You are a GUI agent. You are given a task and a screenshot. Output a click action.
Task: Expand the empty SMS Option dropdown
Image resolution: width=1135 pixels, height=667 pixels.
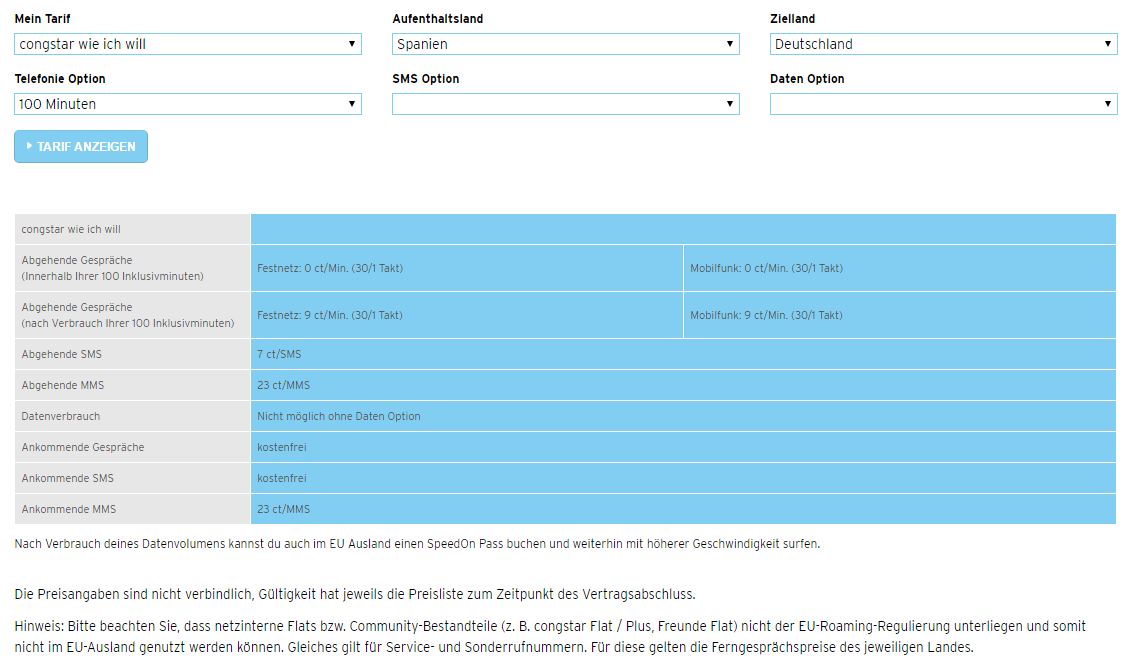565,104
